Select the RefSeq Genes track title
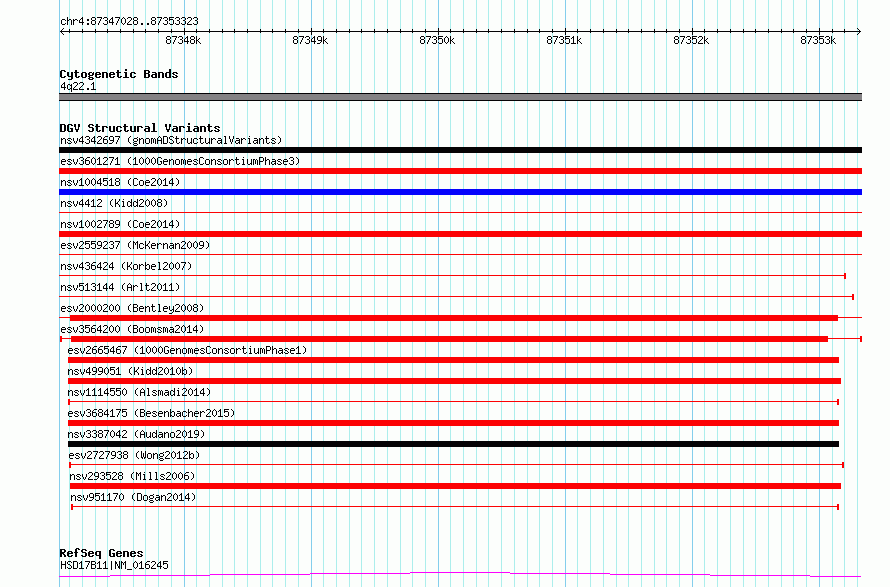The height and width of the screenshot is (587, 890). point(101,553)
